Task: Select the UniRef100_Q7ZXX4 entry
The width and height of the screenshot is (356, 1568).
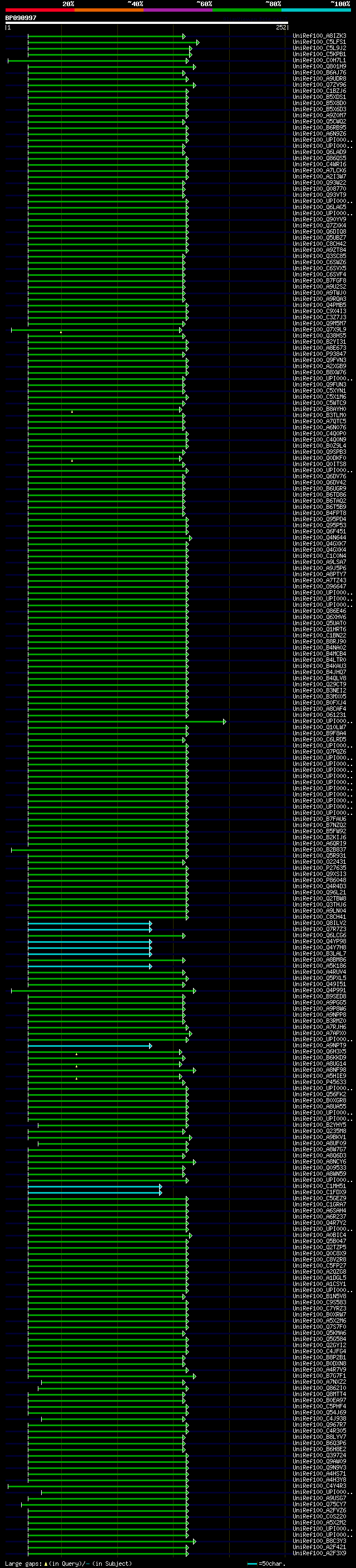Action: pyautogui.click(x=319, y=225)
